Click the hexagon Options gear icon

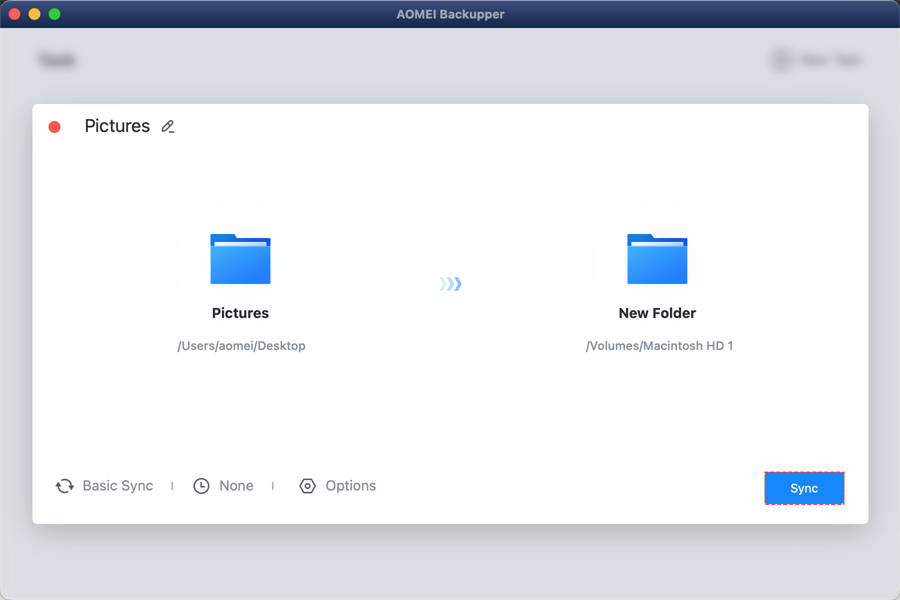coord(307,486)
